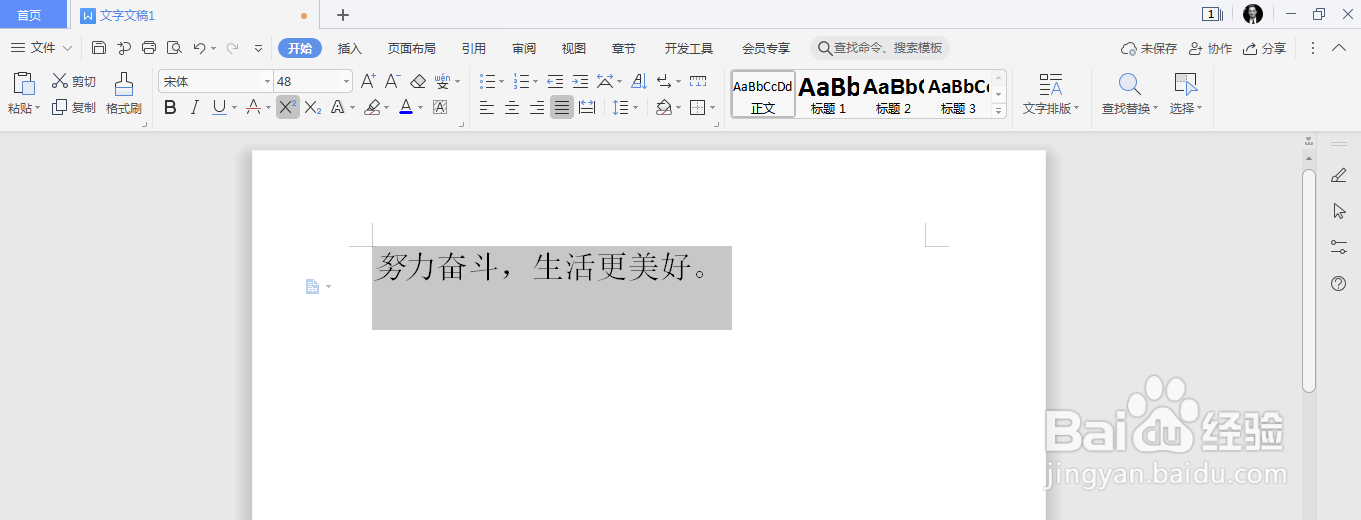Image resolution: width=1361 pixels, height=520 pixels.
Task: Switch to the 引用 tab
Action: point(474,48)
